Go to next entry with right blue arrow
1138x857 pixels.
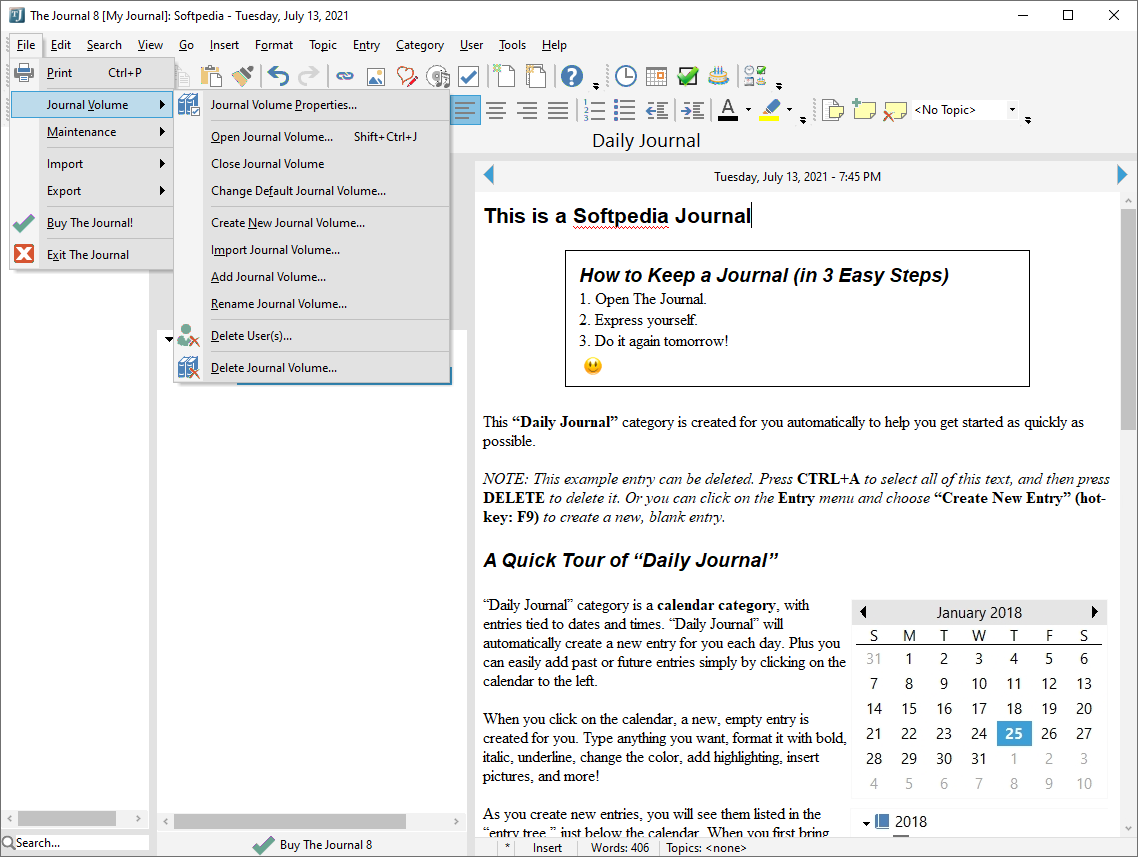click(x=1122, y=175)
